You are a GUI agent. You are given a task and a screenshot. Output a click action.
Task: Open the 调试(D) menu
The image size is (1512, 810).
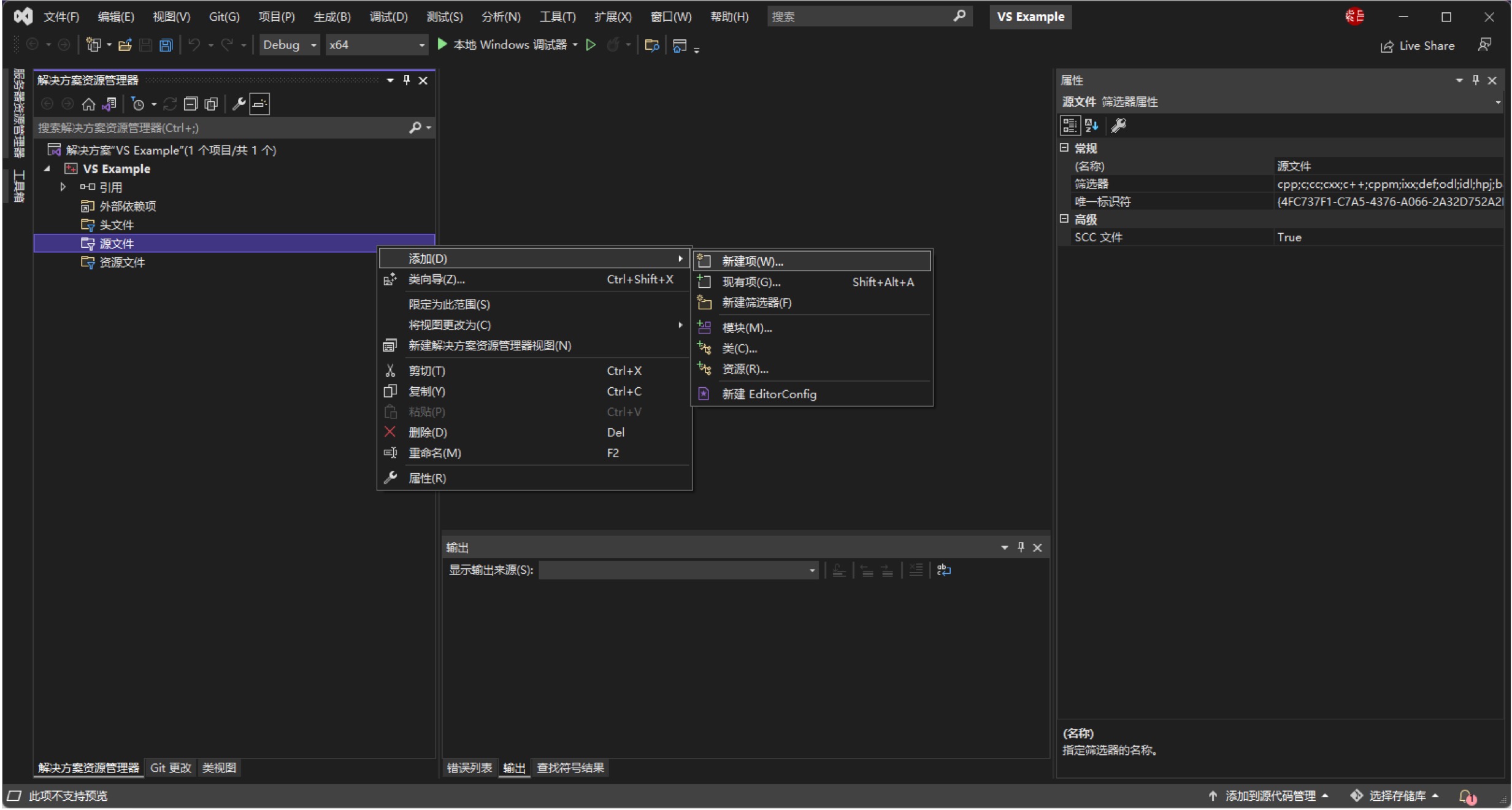pos(388,17)
